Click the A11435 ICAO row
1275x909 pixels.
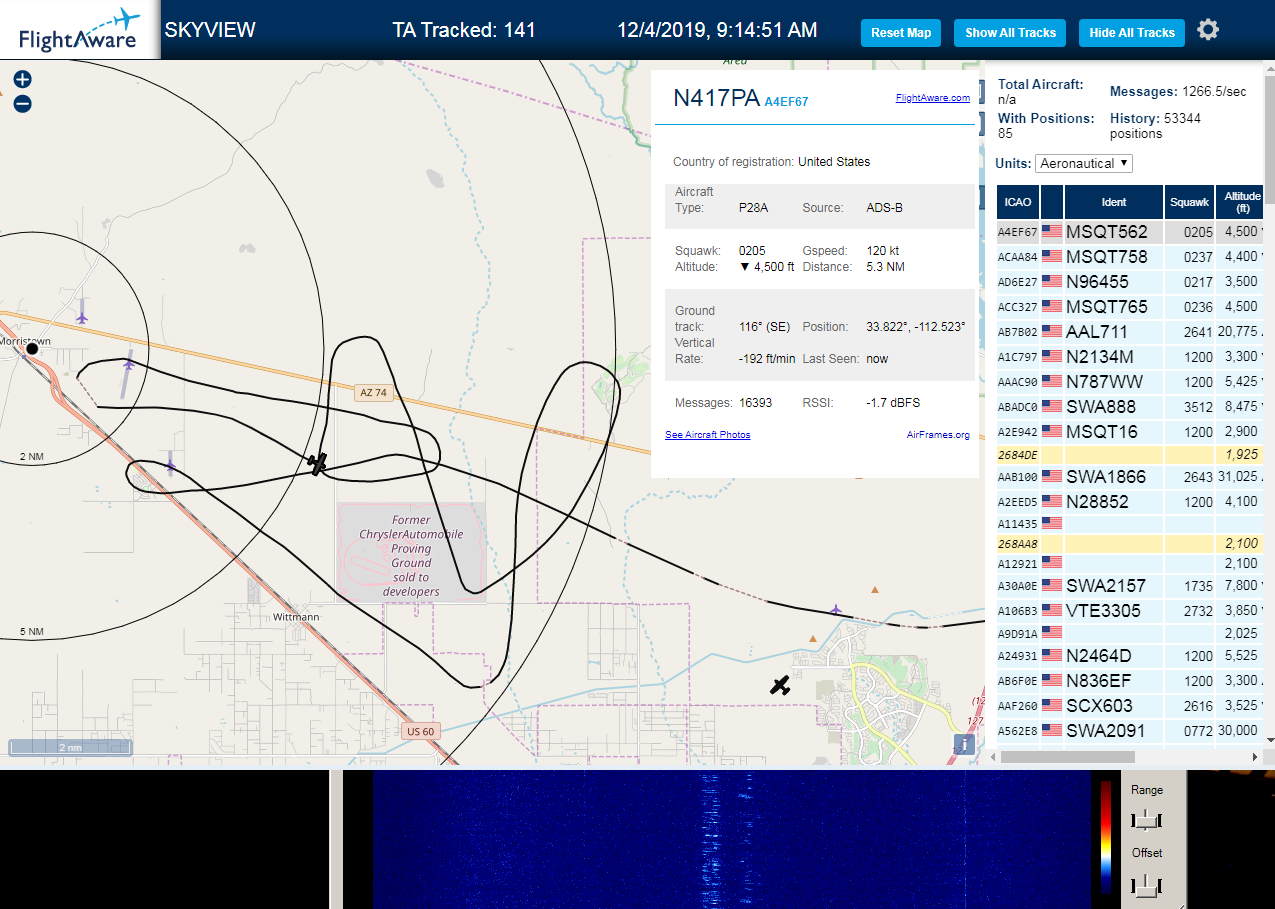(1130, 523)
